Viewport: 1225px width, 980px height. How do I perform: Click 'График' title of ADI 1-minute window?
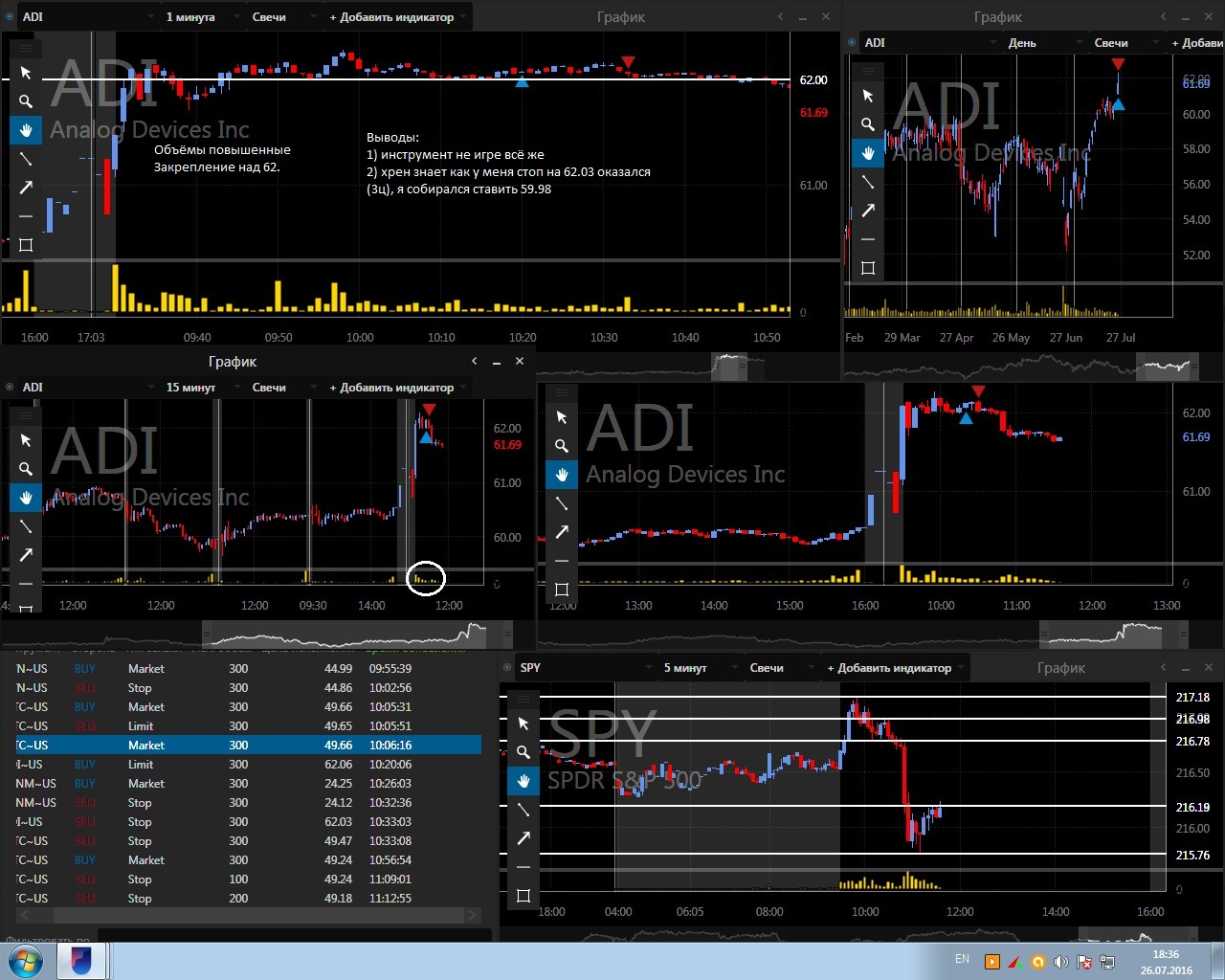coord(620,16)
